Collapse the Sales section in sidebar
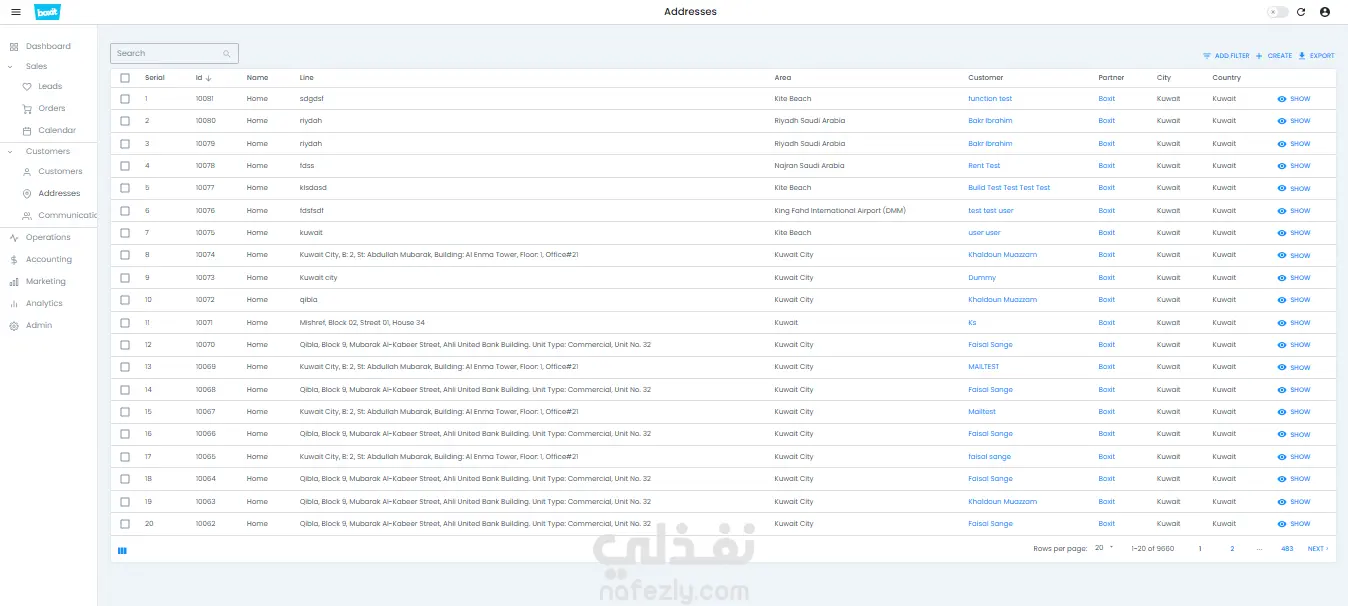This screenshot has width=1348, height=606. point(11,66)
